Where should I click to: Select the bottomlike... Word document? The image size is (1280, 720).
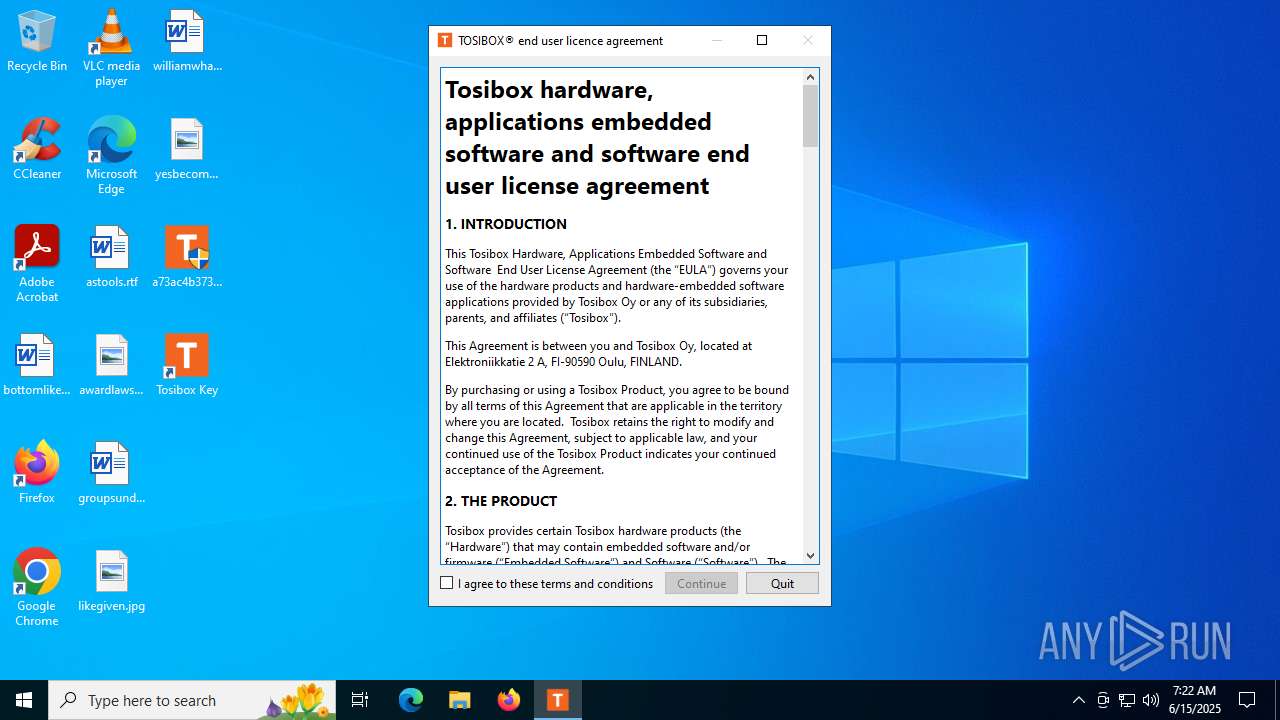click(37, 366)
